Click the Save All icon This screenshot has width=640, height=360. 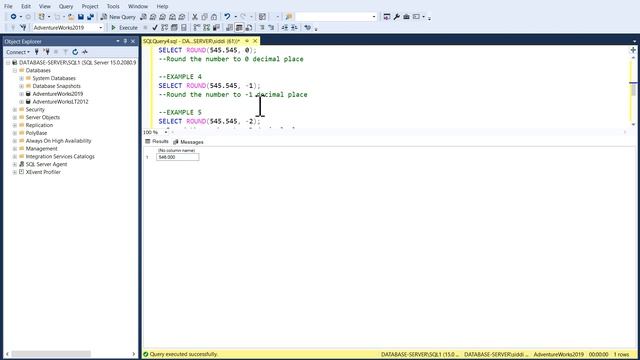click(90, 17)
